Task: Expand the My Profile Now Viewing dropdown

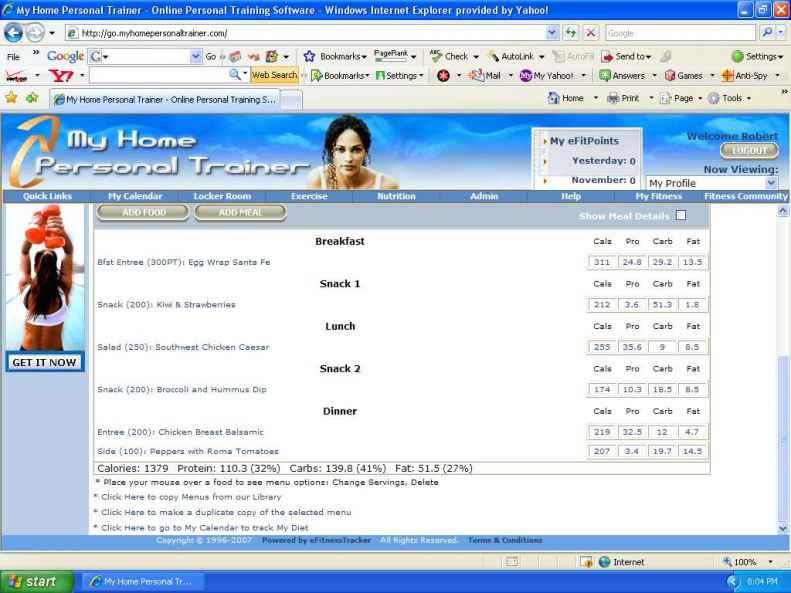Action: point(770,183)
